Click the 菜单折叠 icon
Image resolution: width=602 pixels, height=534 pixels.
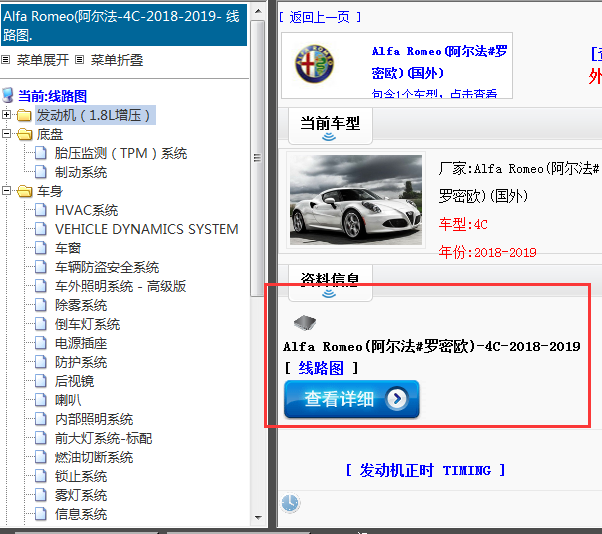point(79,60)
